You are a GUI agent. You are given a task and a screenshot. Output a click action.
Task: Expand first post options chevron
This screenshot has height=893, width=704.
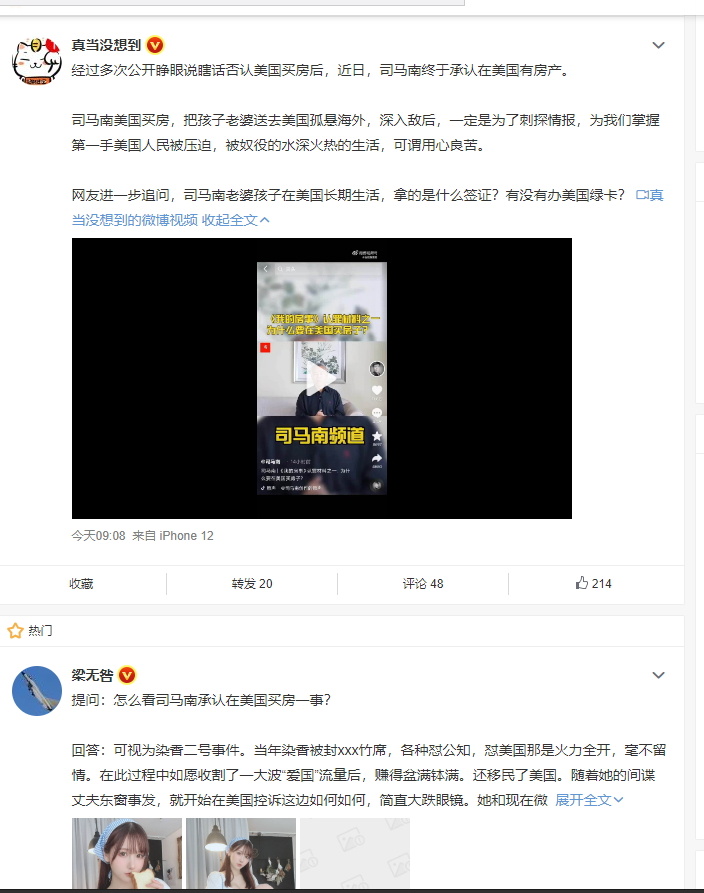658,45
